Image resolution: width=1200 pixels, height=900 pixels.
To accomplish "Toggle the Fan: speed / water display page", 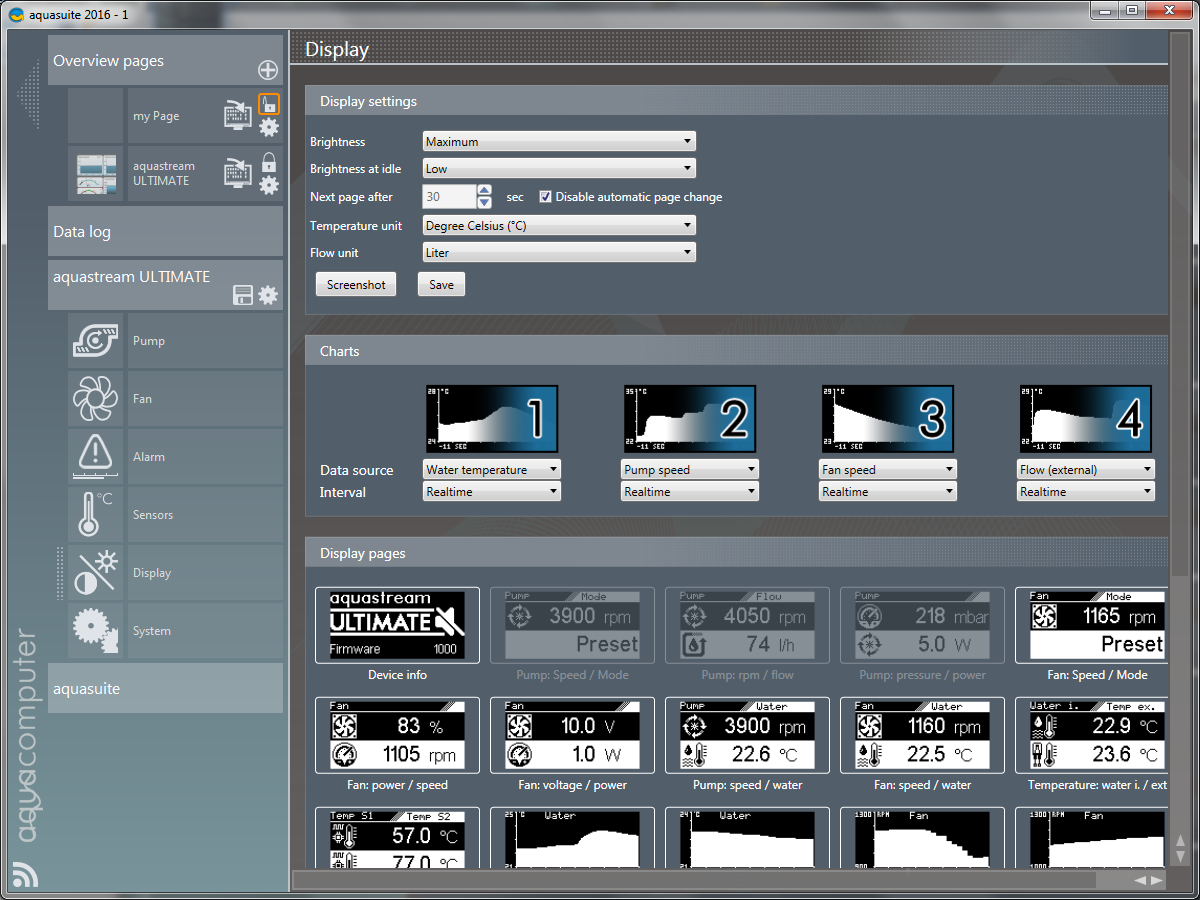I will (922, 735).
